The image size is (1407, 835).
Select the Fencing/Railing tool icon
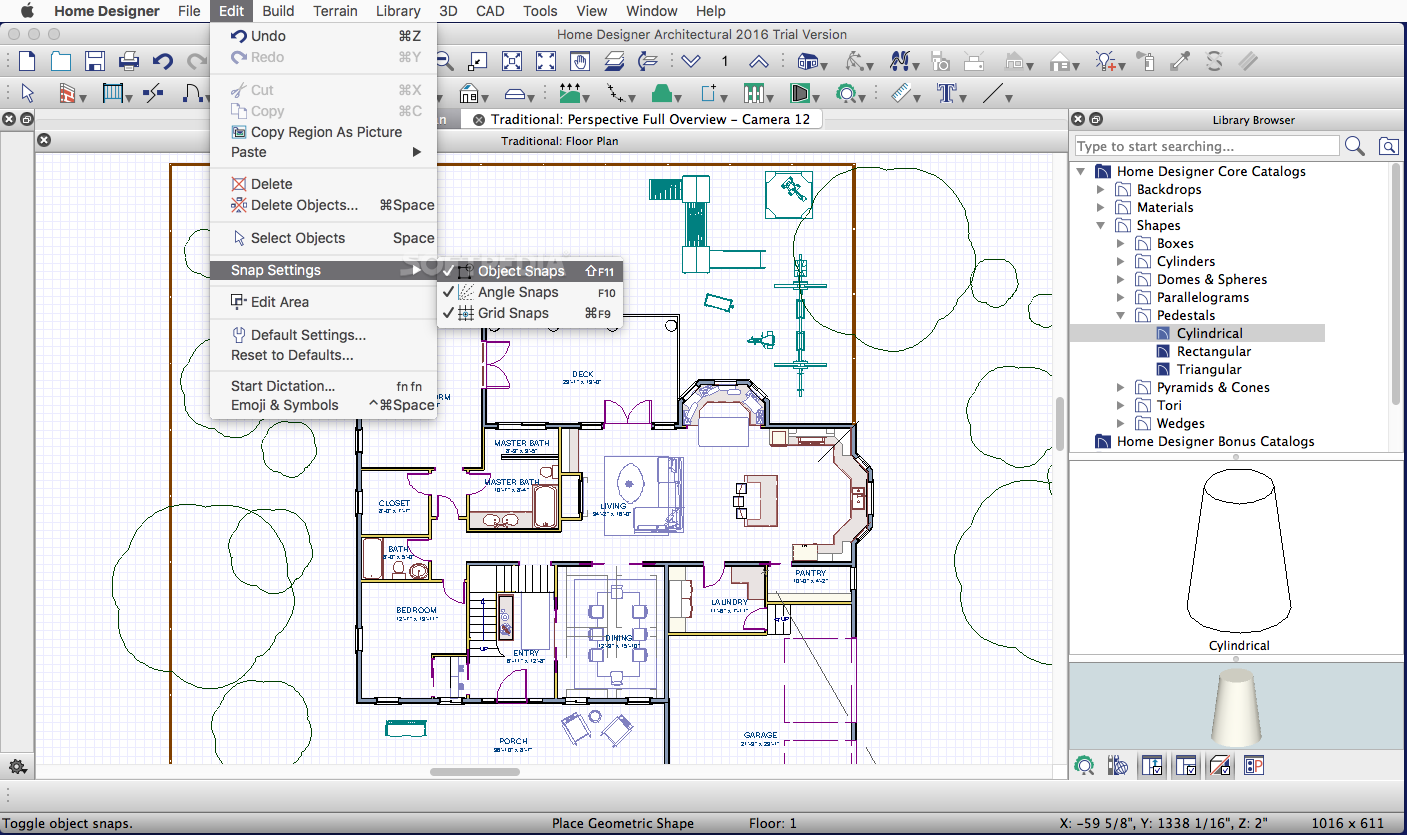tap(113, 93)
